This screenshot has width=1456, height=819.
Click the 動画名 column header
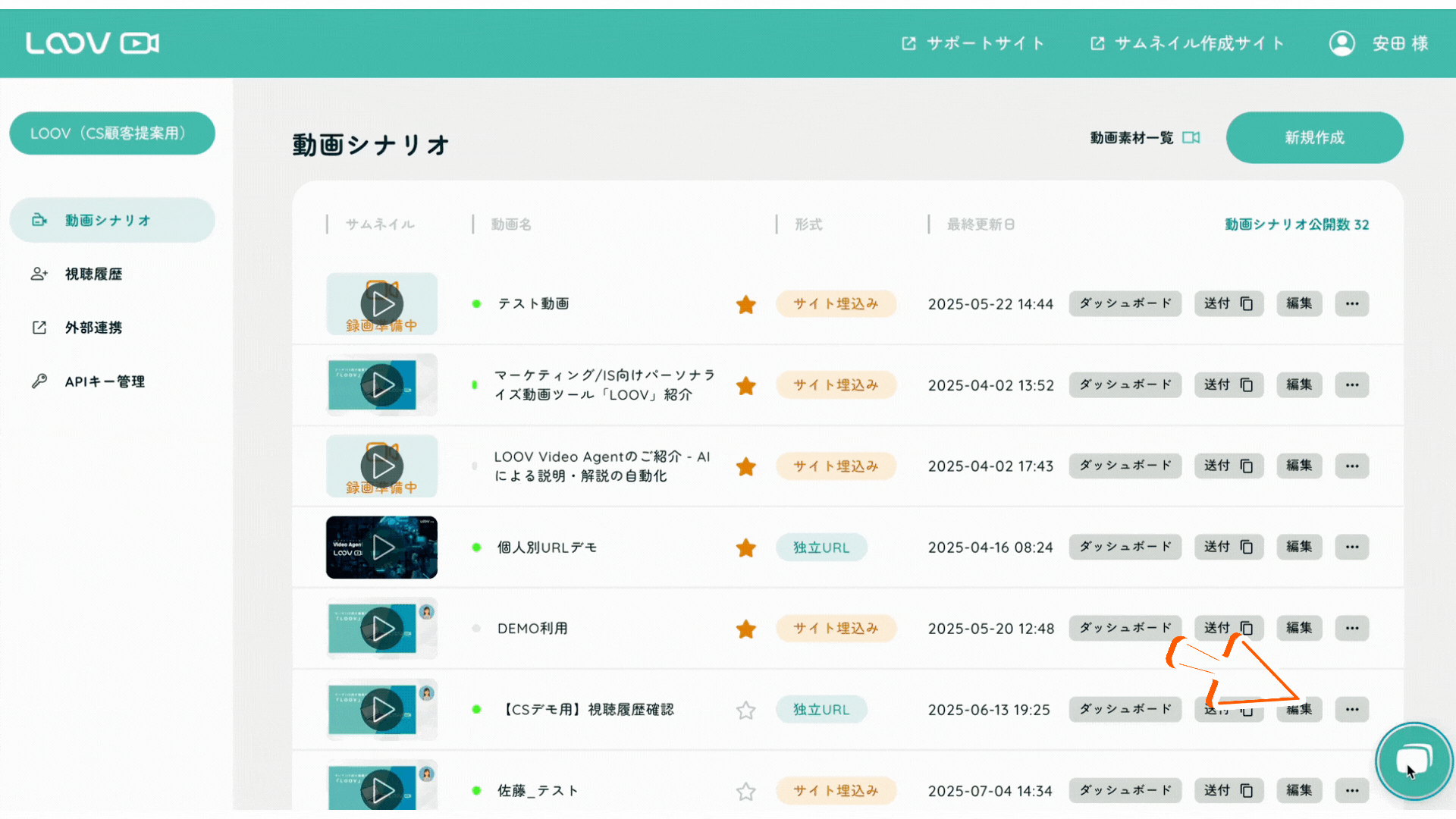[511, 224]
